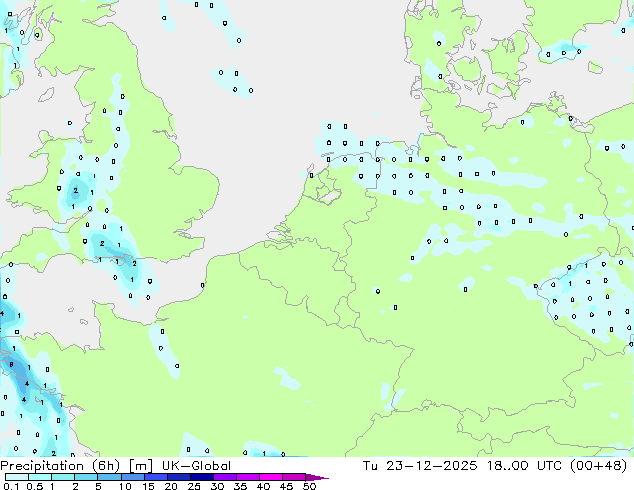
Task: Pick the legend swatch between 10 and 15
Action: 132,477
